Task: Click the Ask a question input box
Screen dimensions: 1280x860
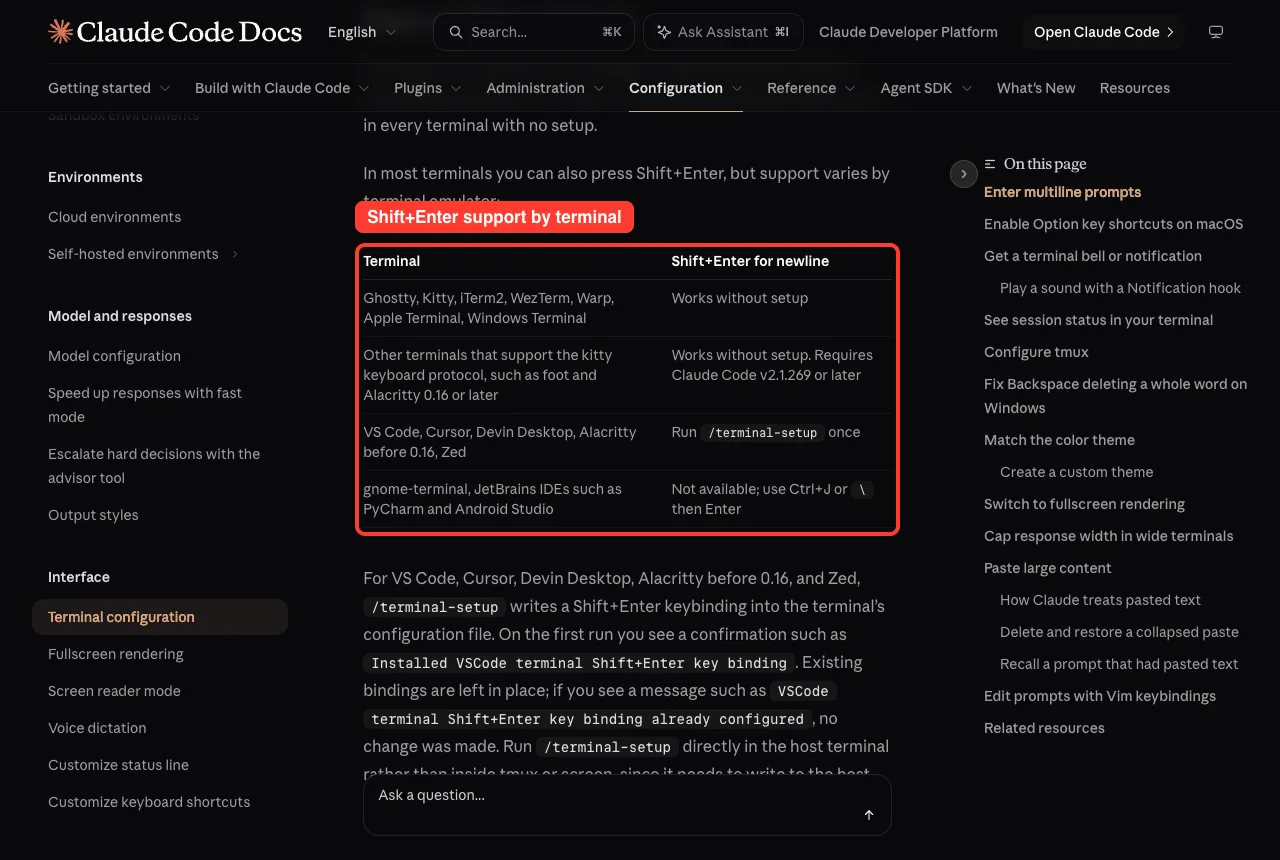Action: [627, 805]
